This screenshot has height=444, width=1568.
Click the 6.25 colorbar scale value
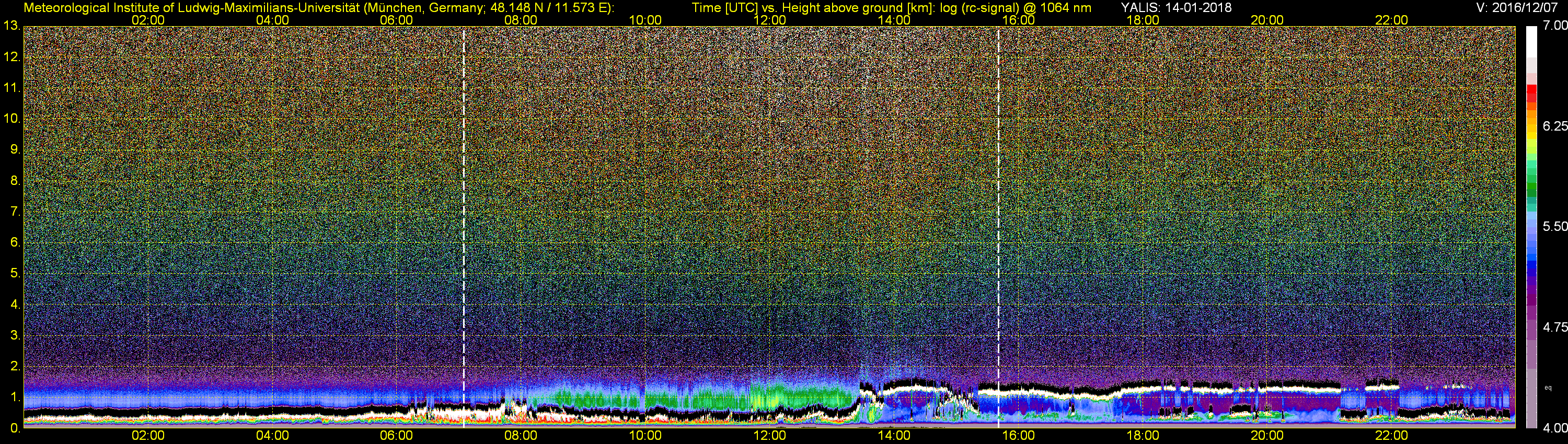pos(1554,126)
